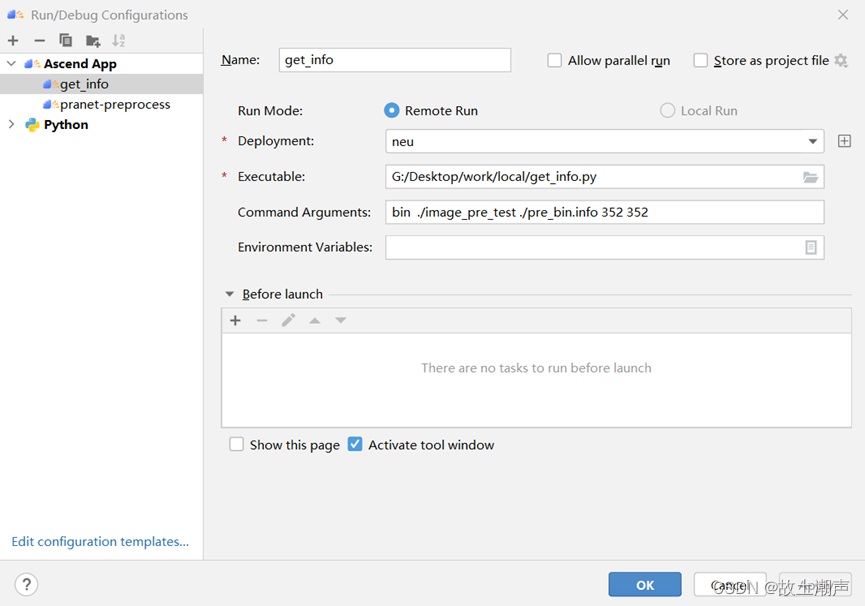
Task: Select the Local Run mode
Action: 668,111
